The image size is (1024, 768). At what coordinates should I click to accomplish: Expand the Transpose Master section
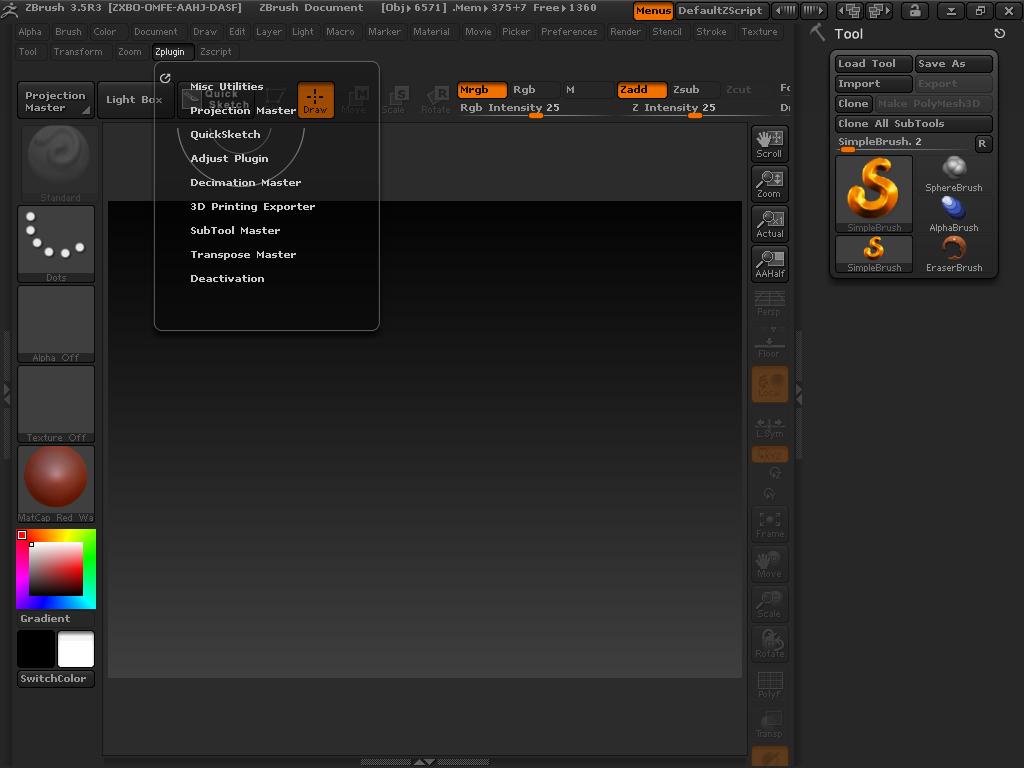coord(243,255)
